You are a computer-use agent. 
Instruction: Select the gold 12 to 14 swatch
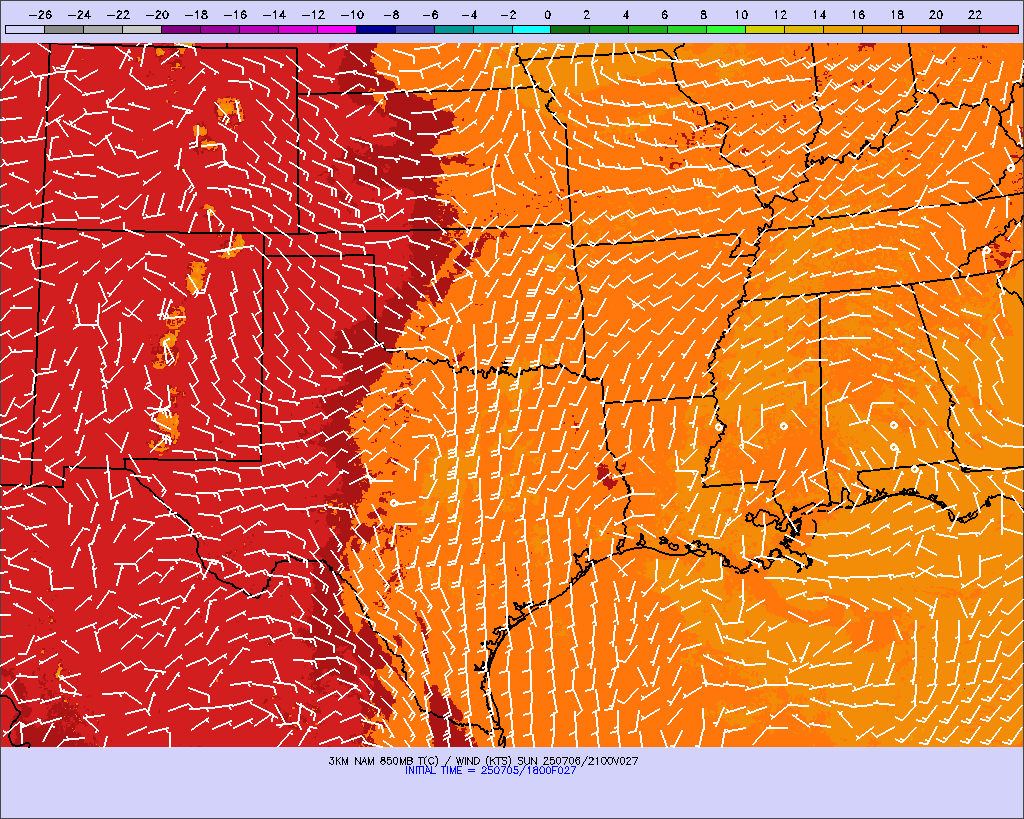click(x=805, y=29)
